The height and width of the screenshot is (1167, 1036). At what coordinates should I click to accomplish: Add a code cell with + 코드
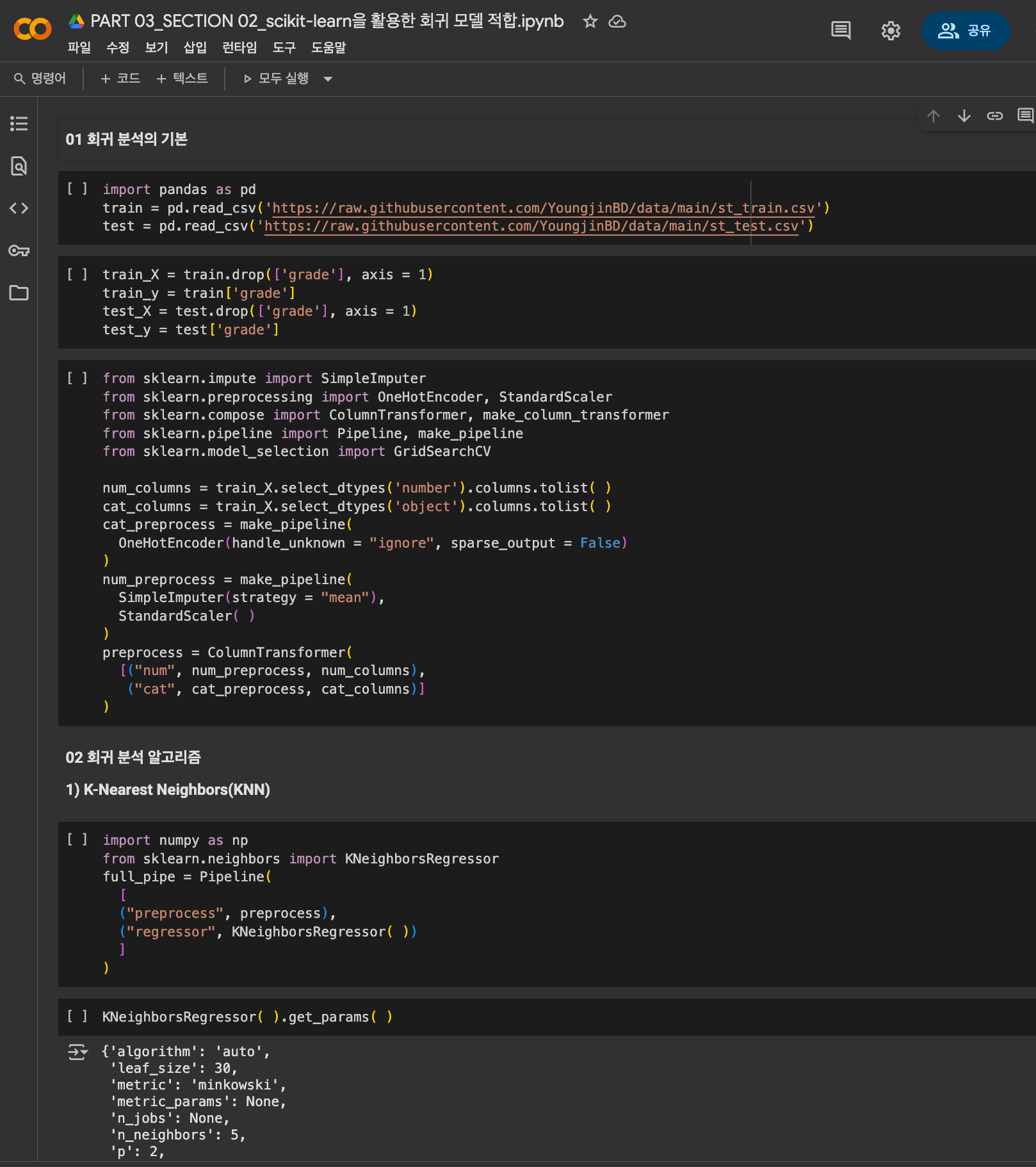pos(120,78)
